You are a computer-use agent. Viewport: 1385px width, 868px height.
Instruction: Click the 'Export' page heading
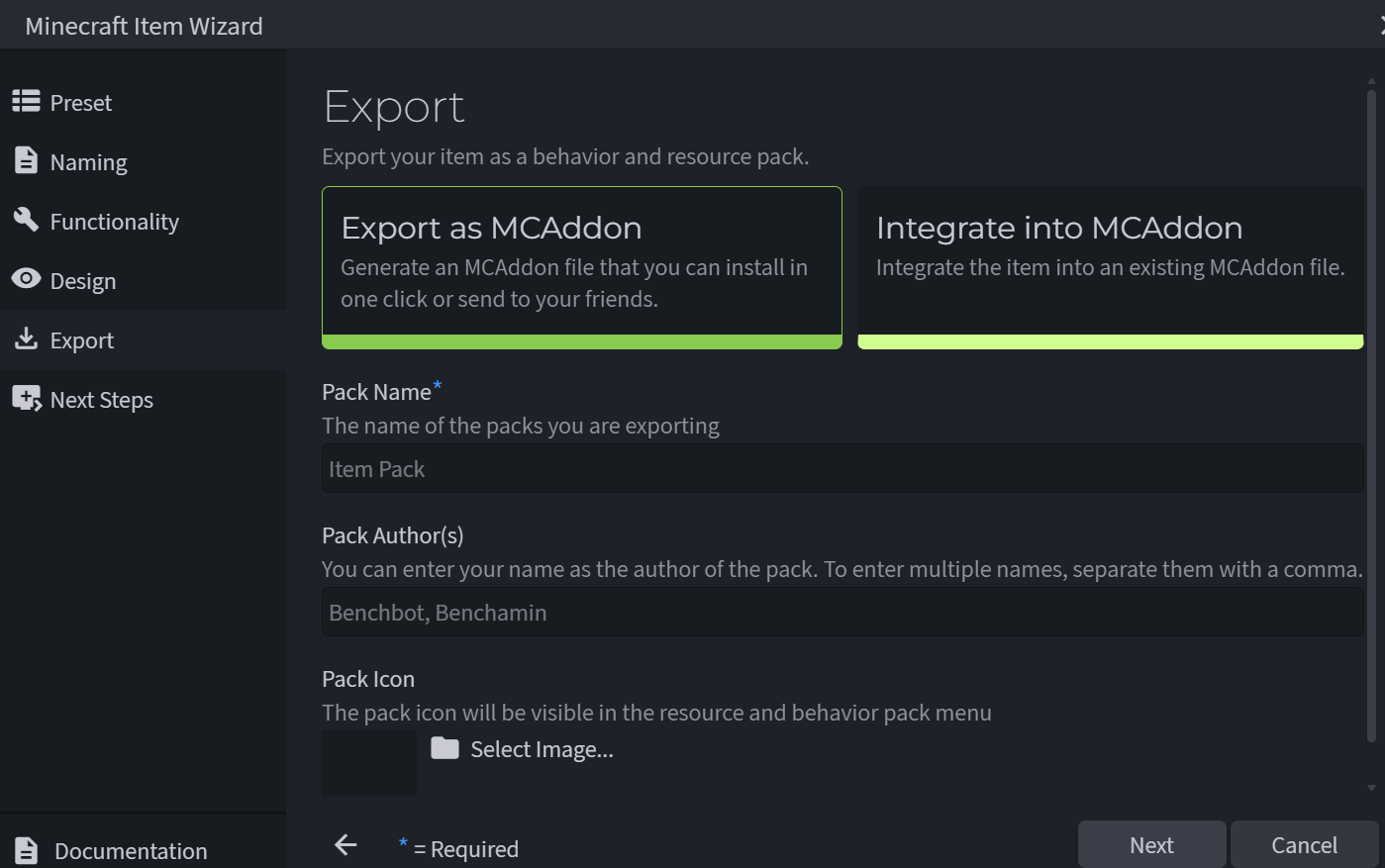pos(394,107)
